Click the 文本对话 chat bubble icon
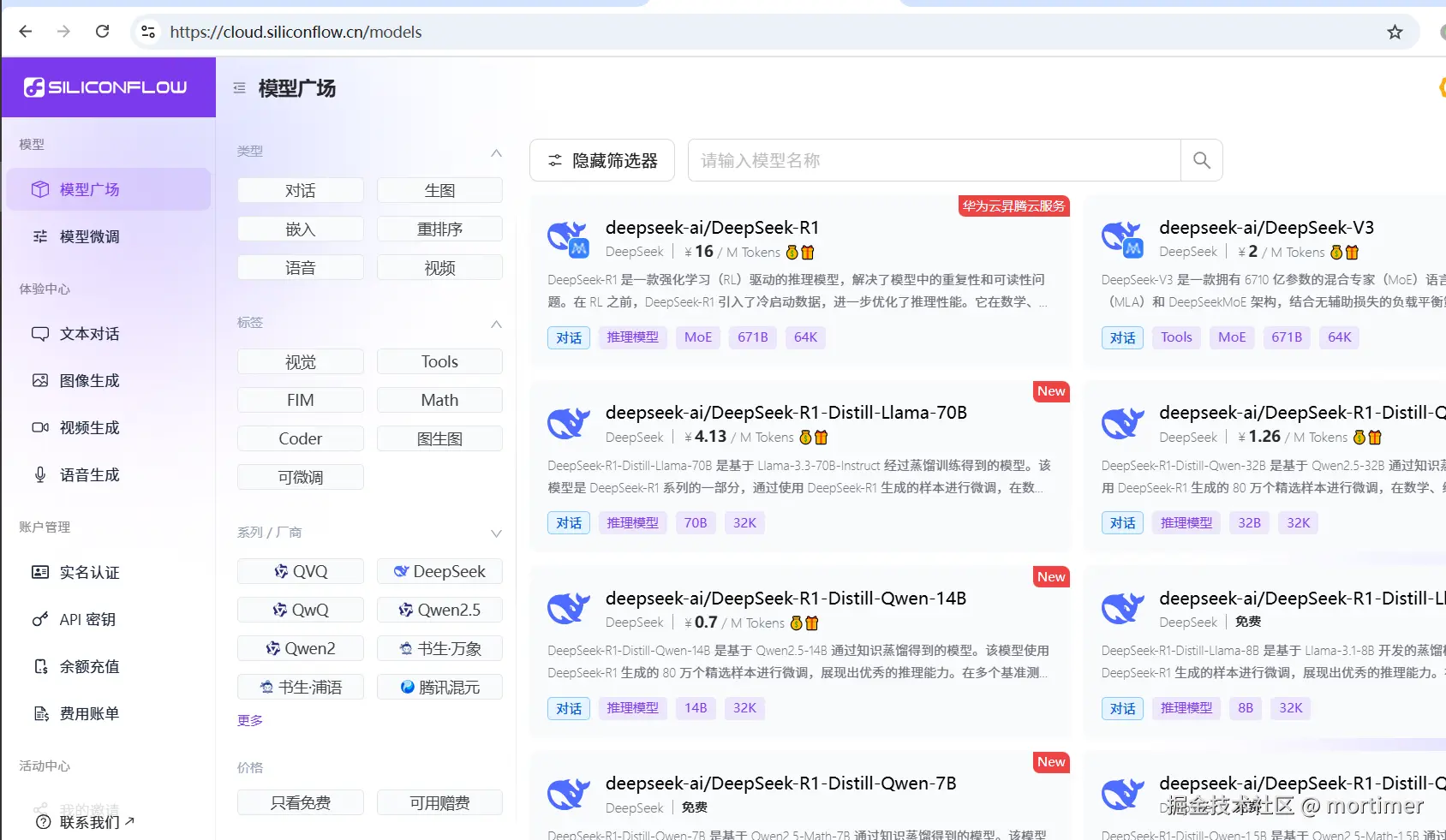The height and width of the screenshot is (840, 1446). tap(40, 334)
